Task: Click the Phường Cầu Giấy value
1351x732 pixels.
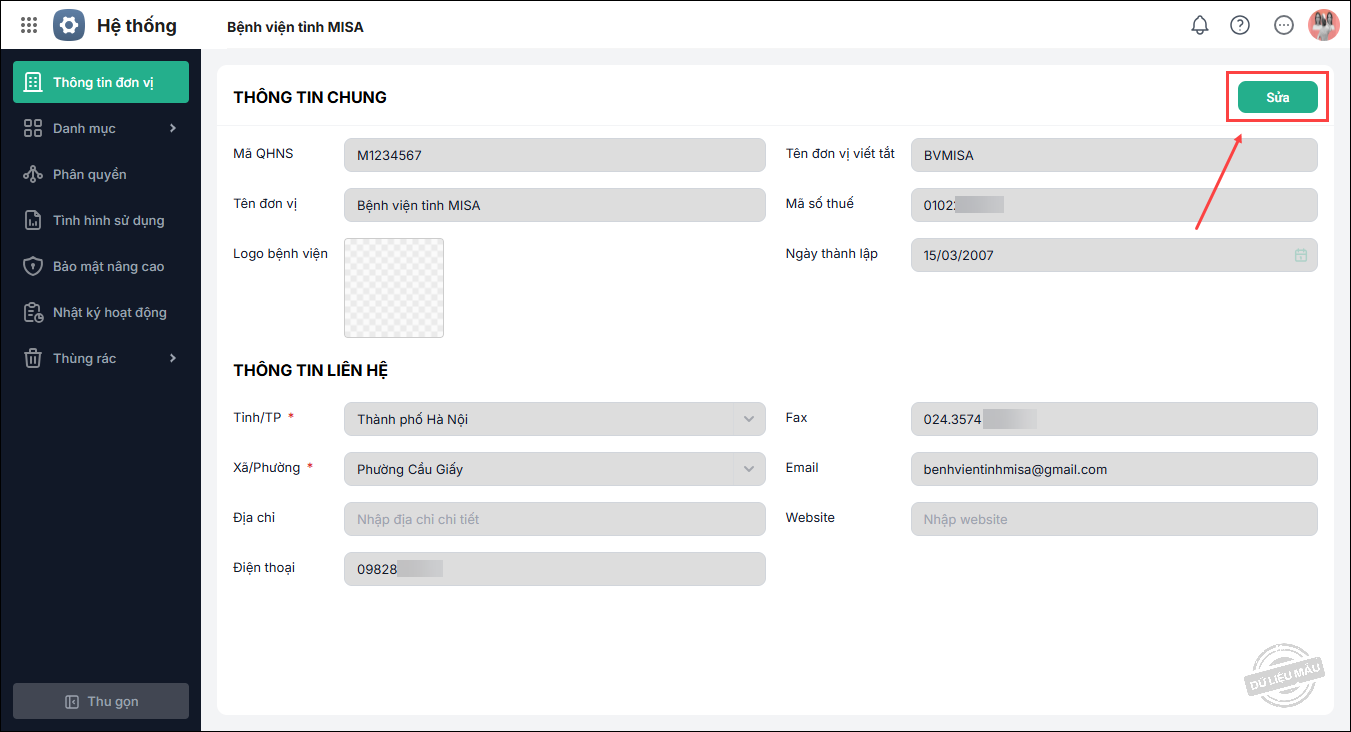Action: [x=410, y=469]
